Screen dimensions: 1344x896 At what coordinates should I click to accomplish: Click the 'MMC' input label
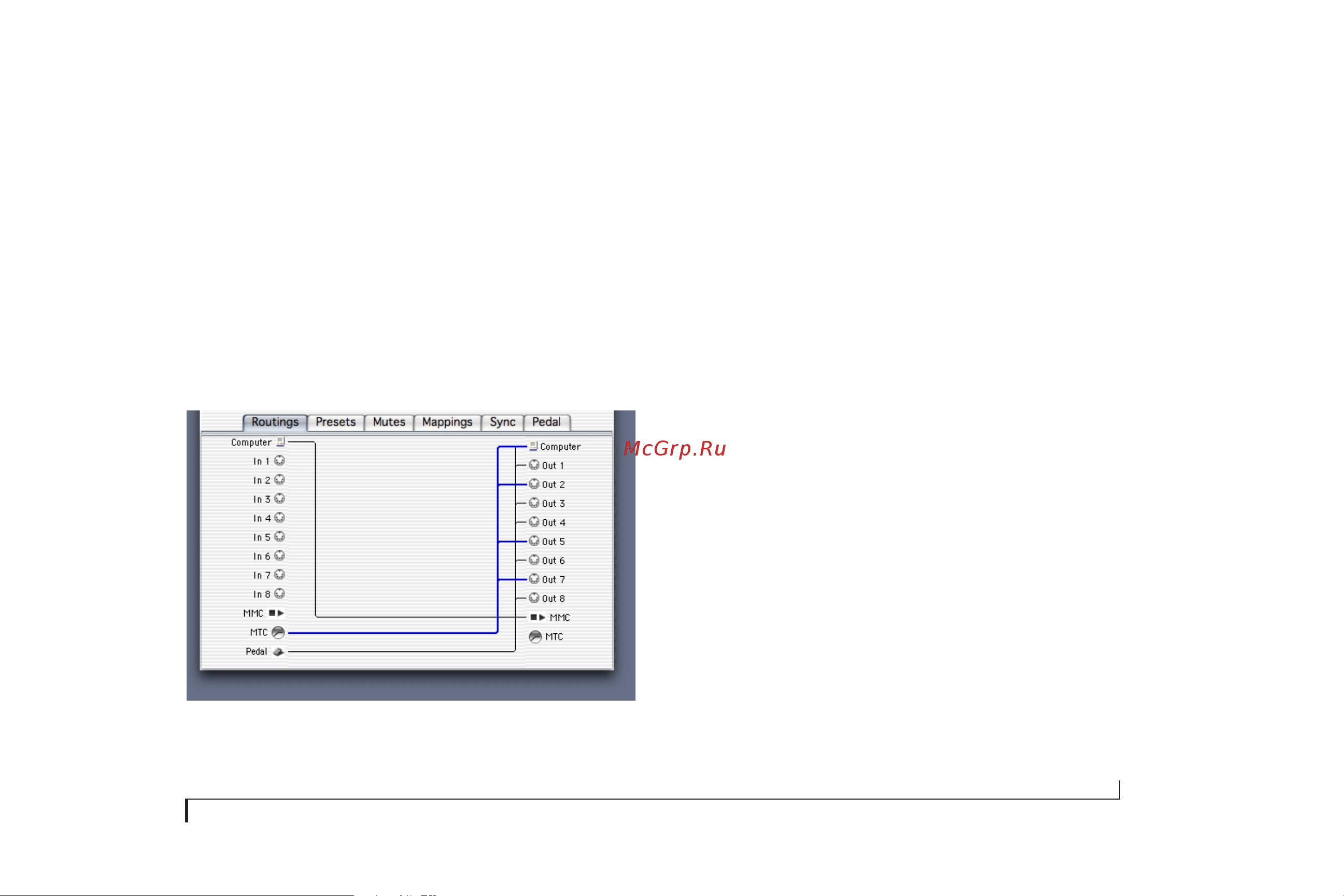tap(253, 613)
